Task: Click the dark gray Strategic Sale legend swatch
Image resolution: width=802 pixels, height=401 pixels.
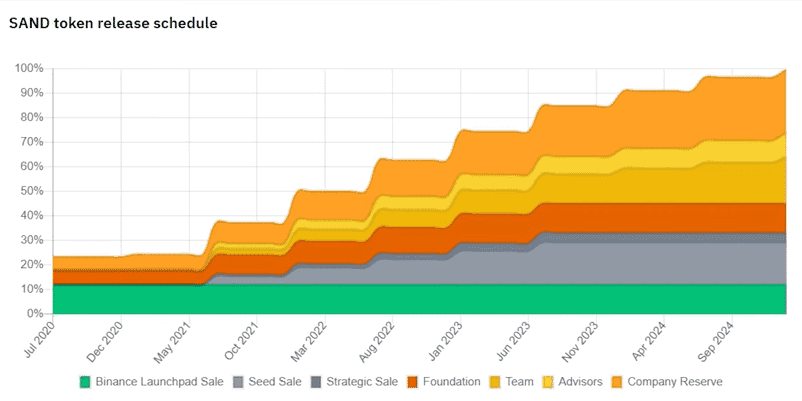Action: (315, 381)
